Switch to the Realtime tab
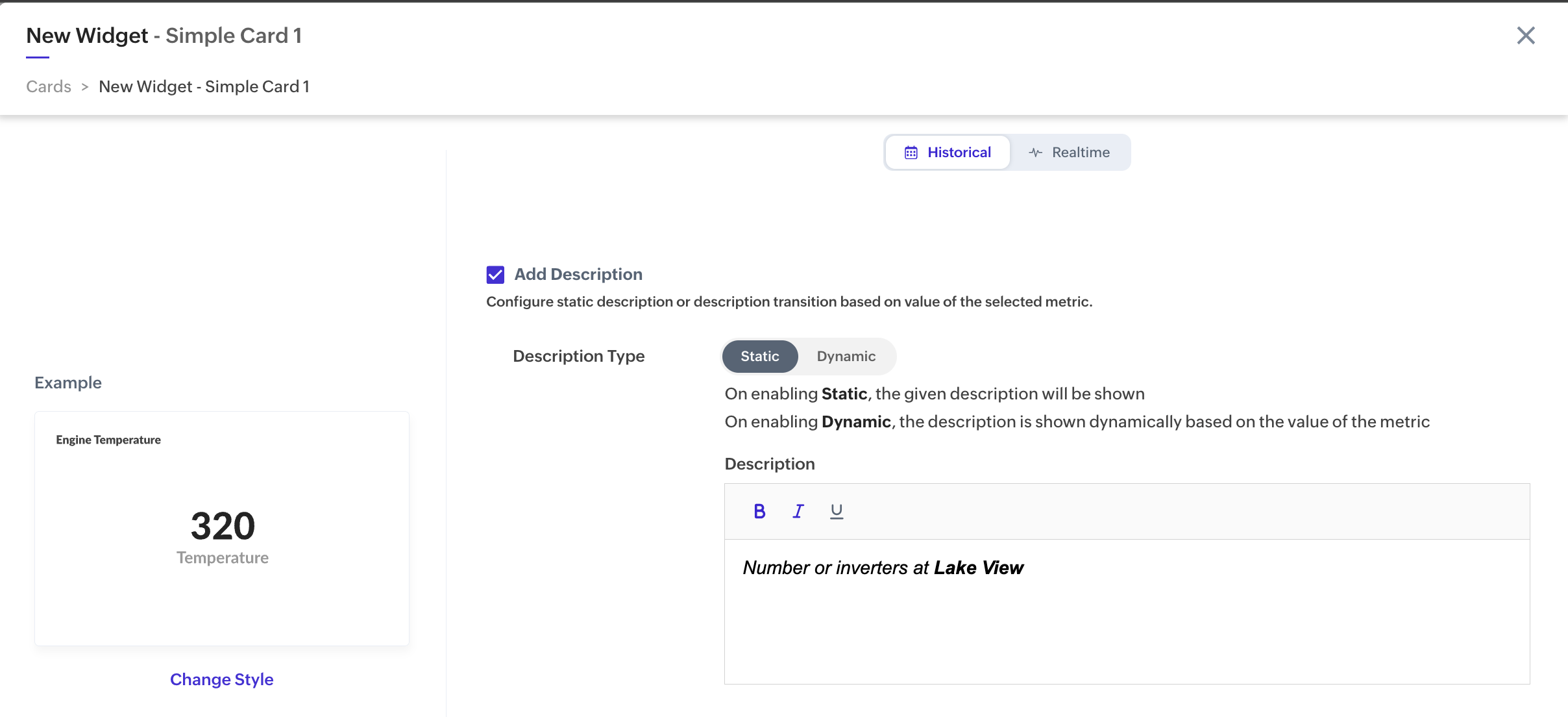The width and height of the screenshot is (1568, 717). pyautogui.click(x=1070, y=153)
